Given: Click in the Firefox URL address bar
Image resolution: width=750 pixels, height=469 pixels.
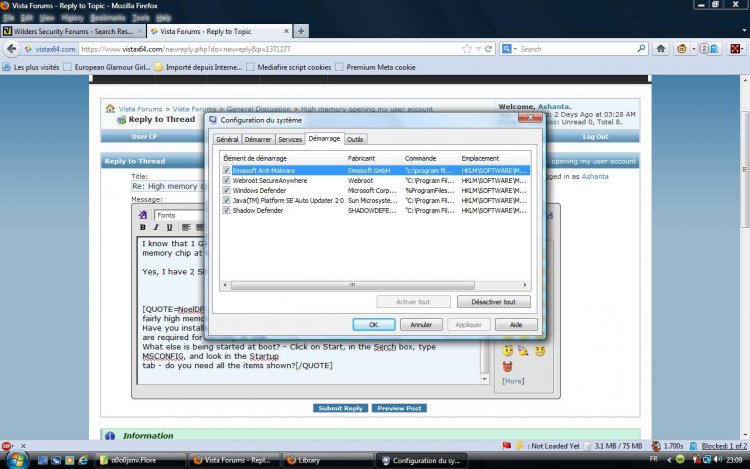Looking at the screenshot, I should [x=270, y=49].
